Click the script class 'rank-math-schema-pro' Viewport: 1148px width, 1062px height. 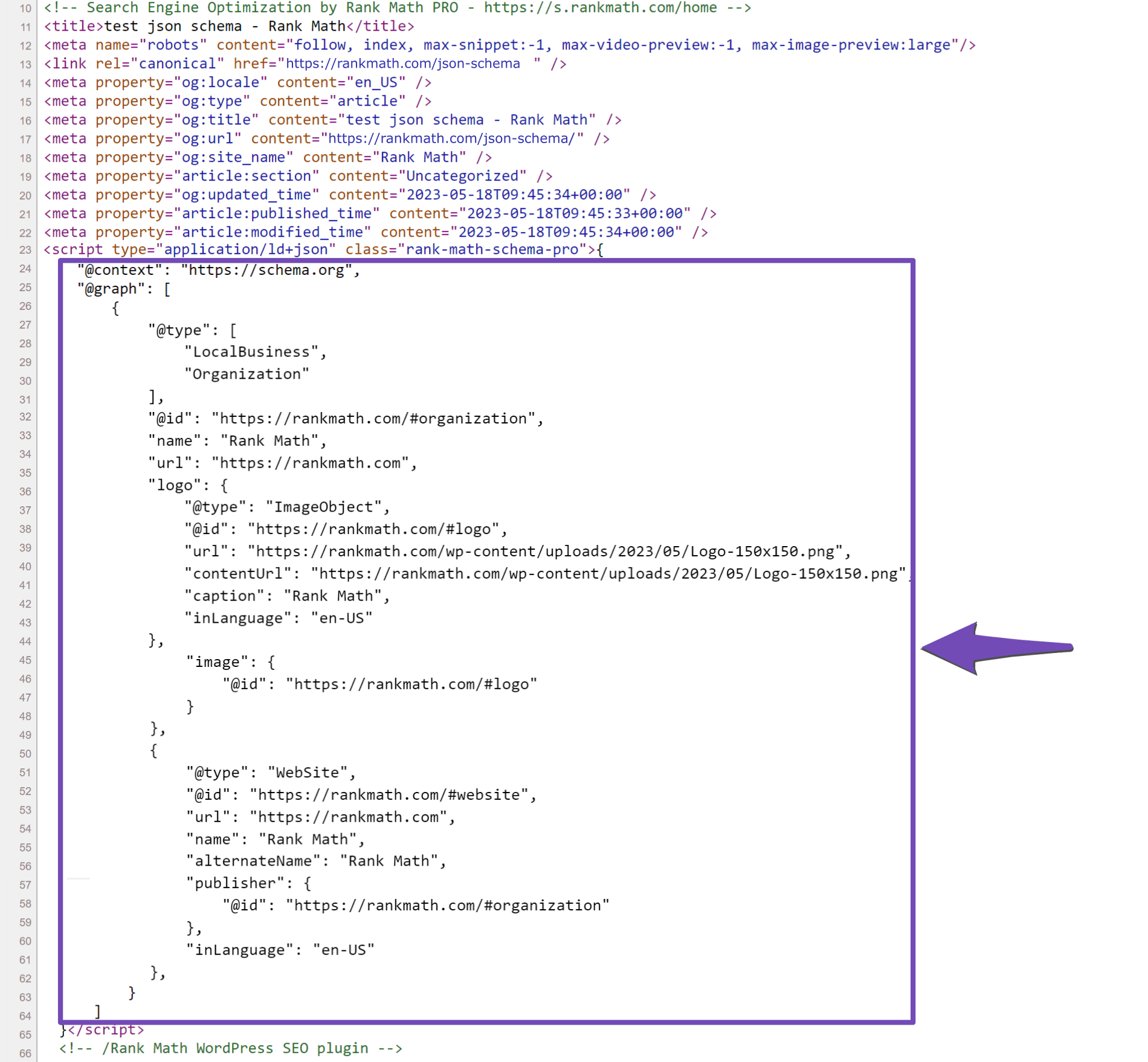click(492, 249)
